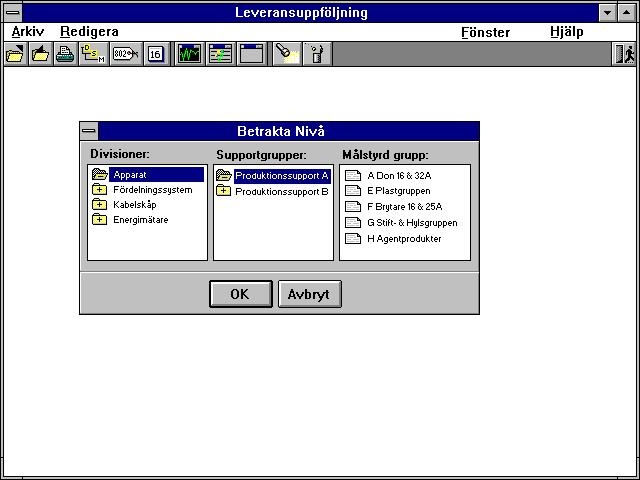Click document icon beside H Agentprodukter
The image size is (640, 480).
[x=353, y=239]
